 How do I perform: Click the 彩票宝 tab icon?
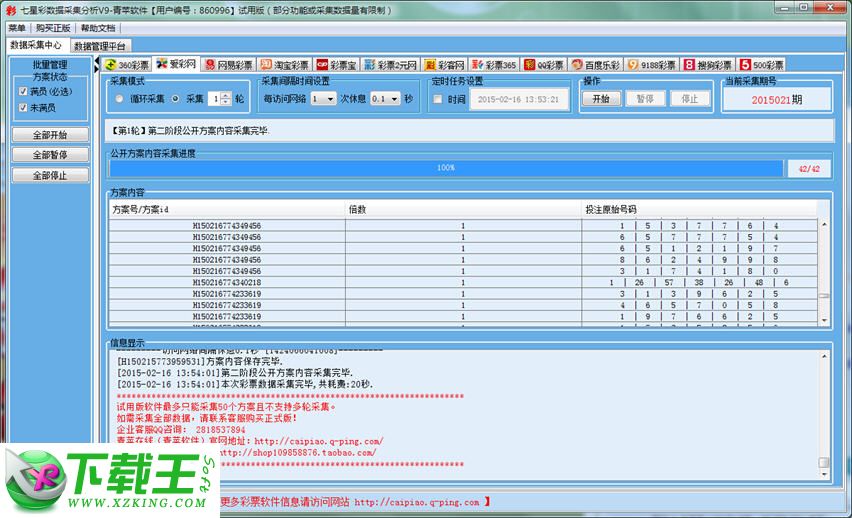tap(322, 64)
